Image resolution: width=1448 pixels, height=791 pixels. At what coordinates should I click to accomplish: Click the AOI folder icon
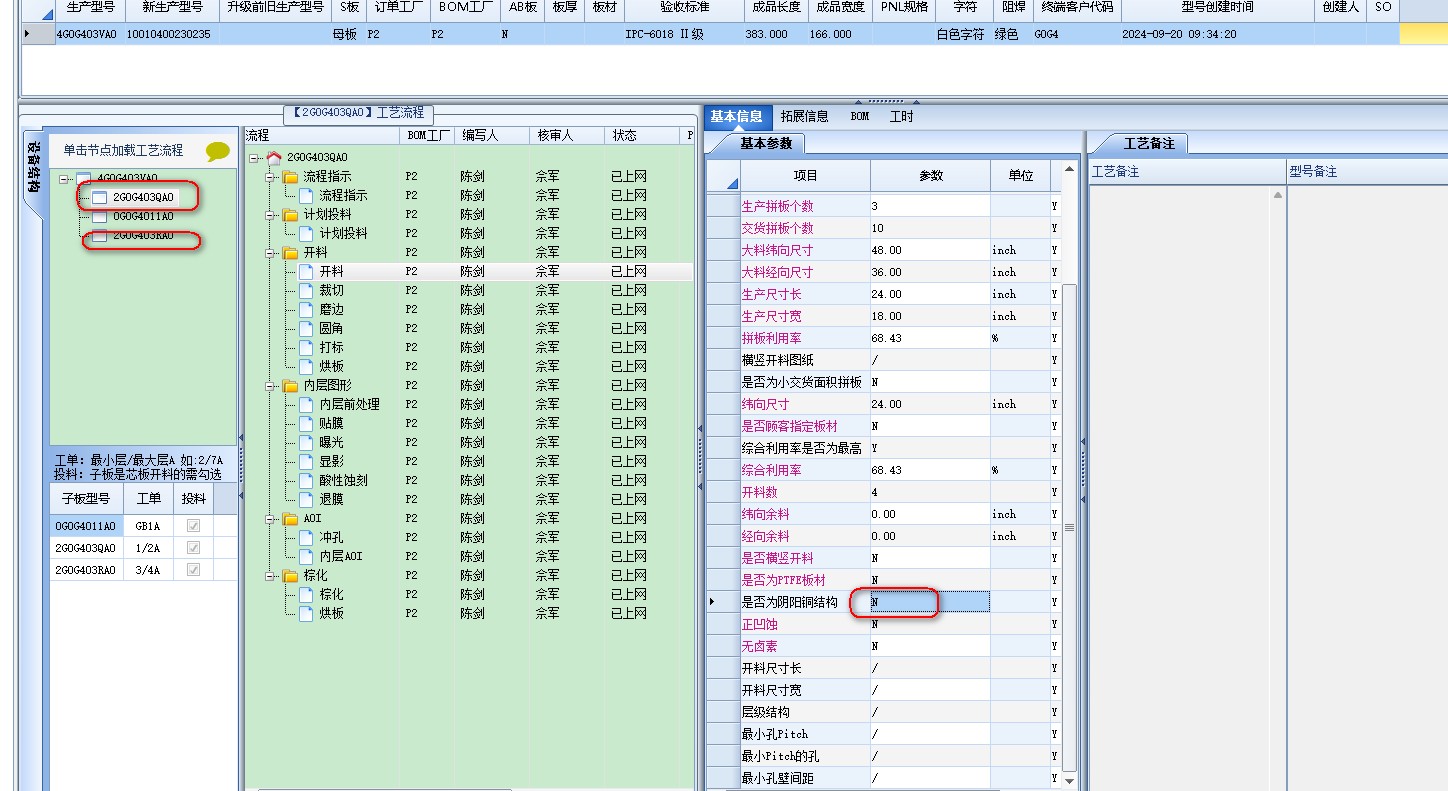291,519
